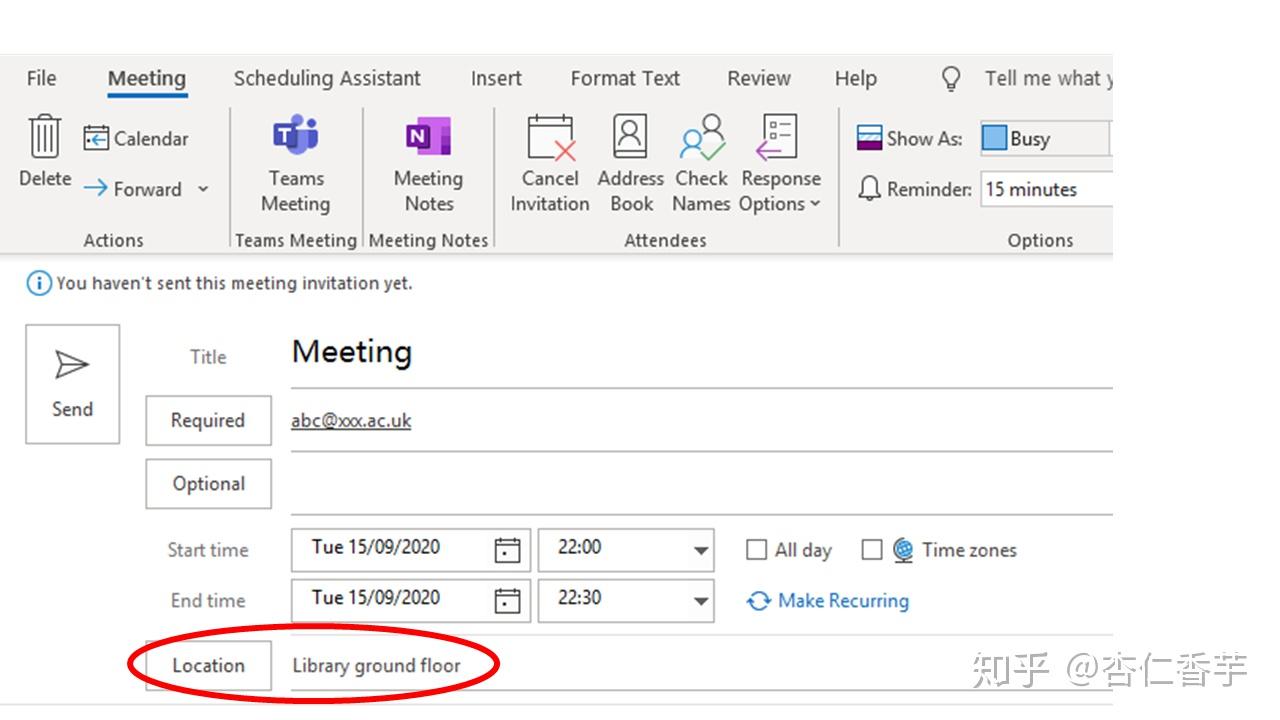The image size is (1280, 720).
Task: Open Reminder 15 minutes dropdown
Action: pyautogui.click(x=1047, y=189)
